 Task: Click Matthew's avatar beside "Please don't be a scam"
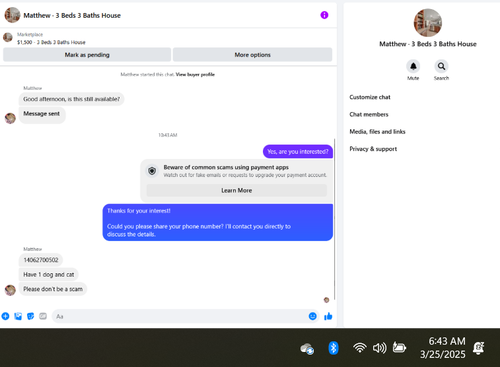pyautogui.click(x=10, y=290)
